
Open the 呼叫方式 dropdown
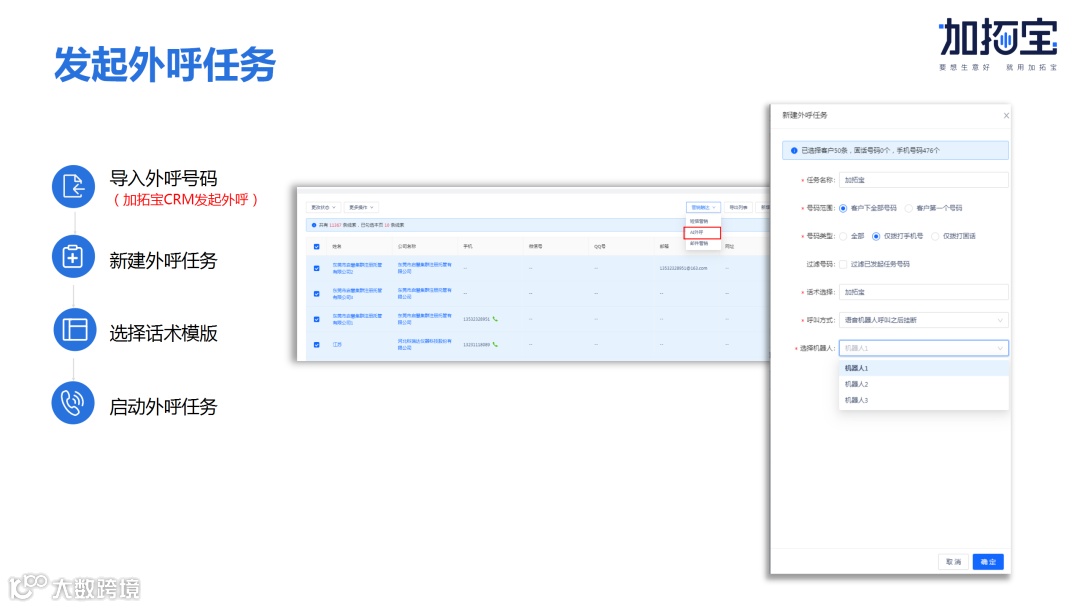coord(924,320)
